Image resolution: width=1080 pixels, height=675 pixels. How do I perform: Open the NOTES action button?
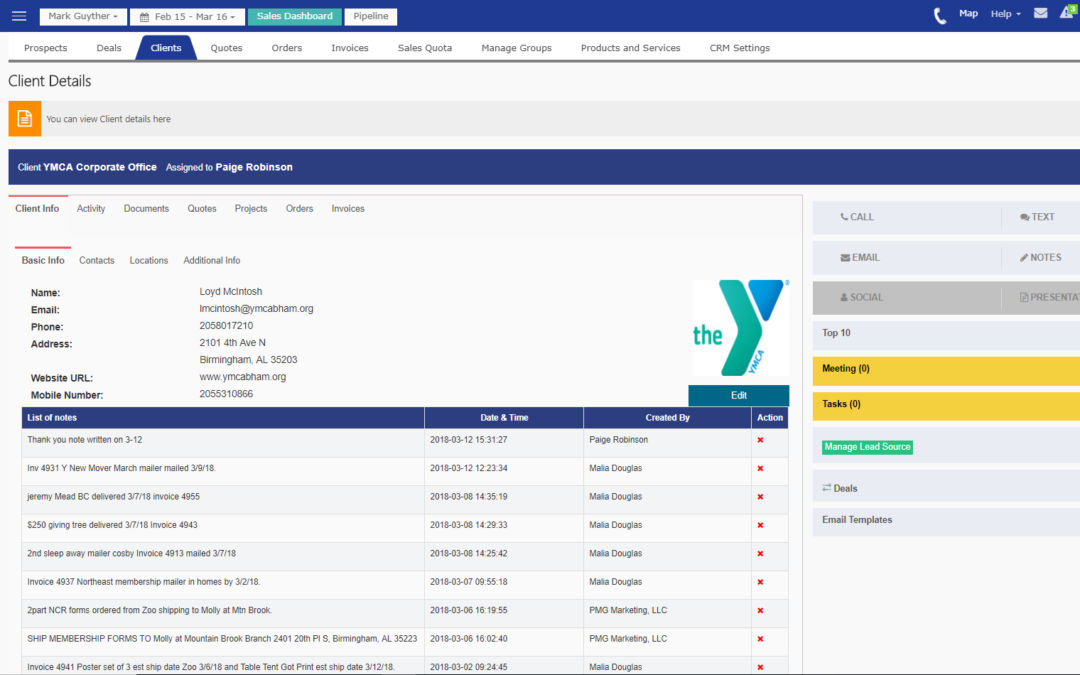[1041, 257]
